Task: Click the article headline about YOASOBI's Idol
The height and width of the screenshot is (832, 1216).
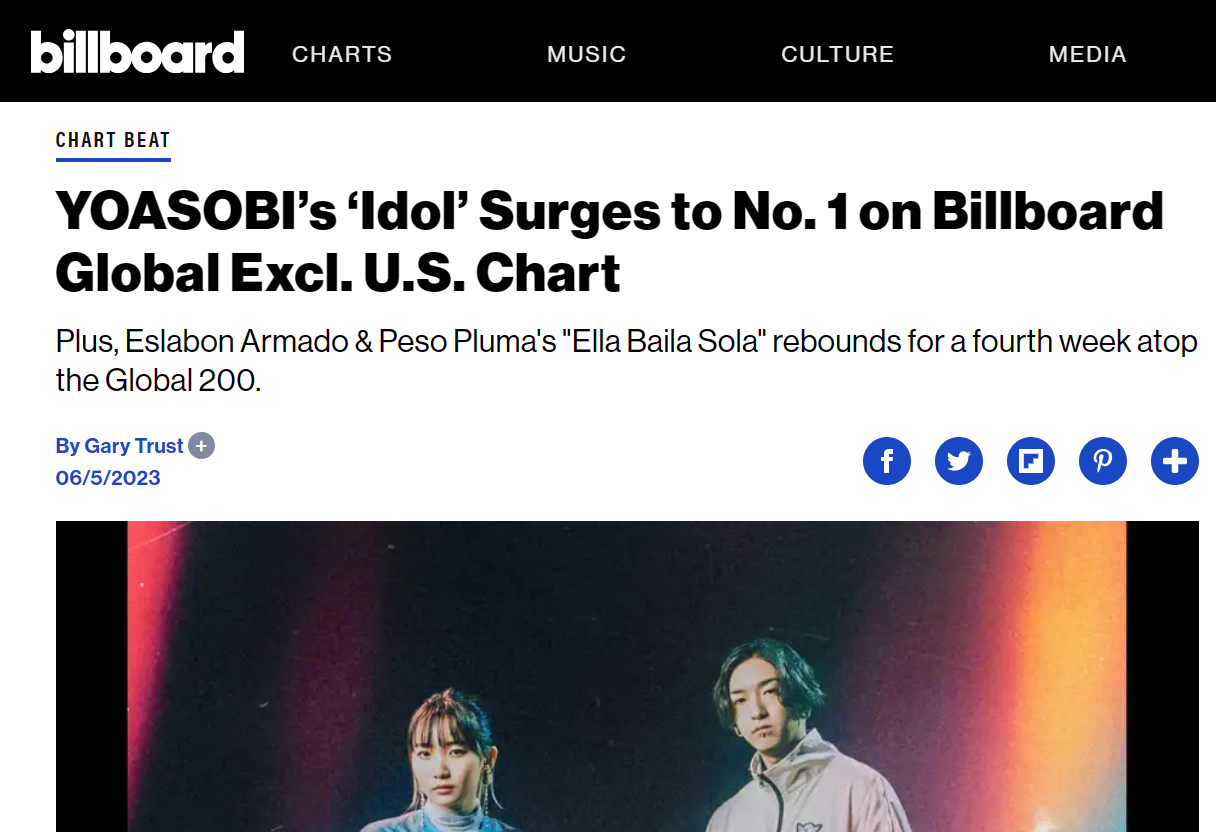Action: click(610, 242)
